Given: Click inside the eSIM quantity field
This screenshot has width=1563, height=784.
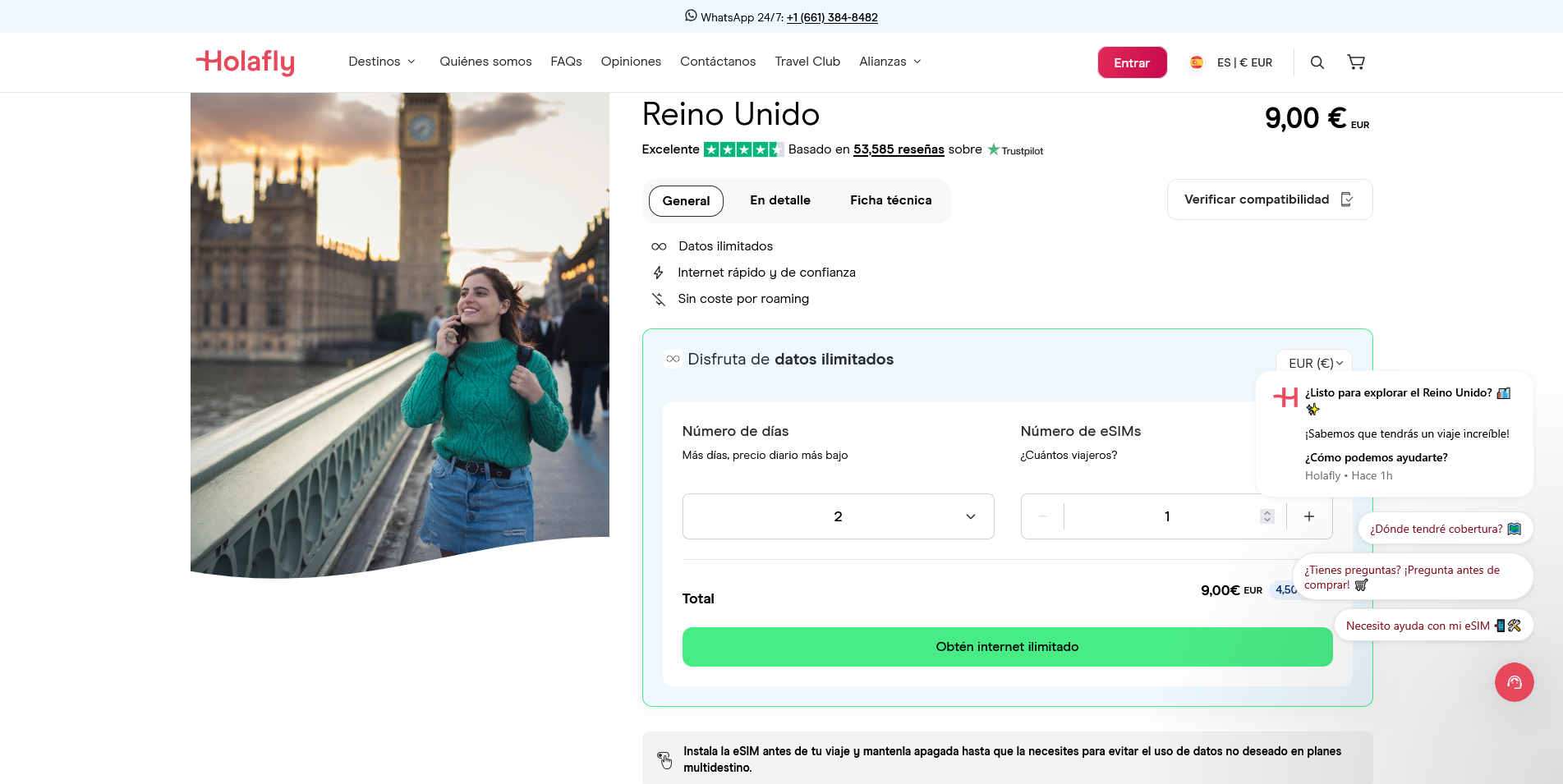Looking at the screenshot, I should pyautogui.click(x=1166, y=516).
